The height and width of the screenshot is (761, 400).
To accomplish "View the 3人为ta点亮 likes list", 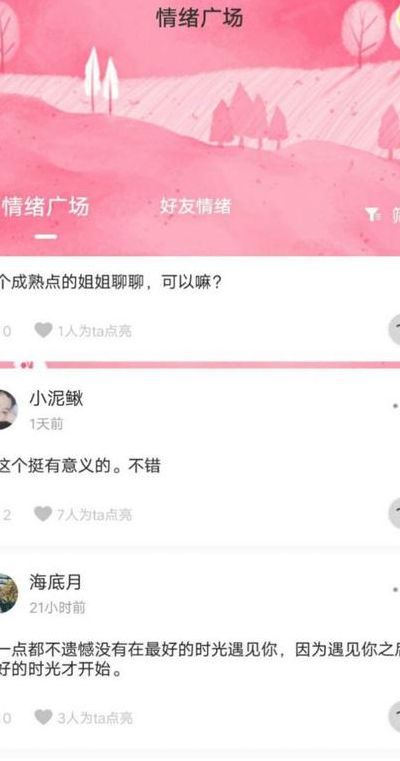I will point(95,717).
